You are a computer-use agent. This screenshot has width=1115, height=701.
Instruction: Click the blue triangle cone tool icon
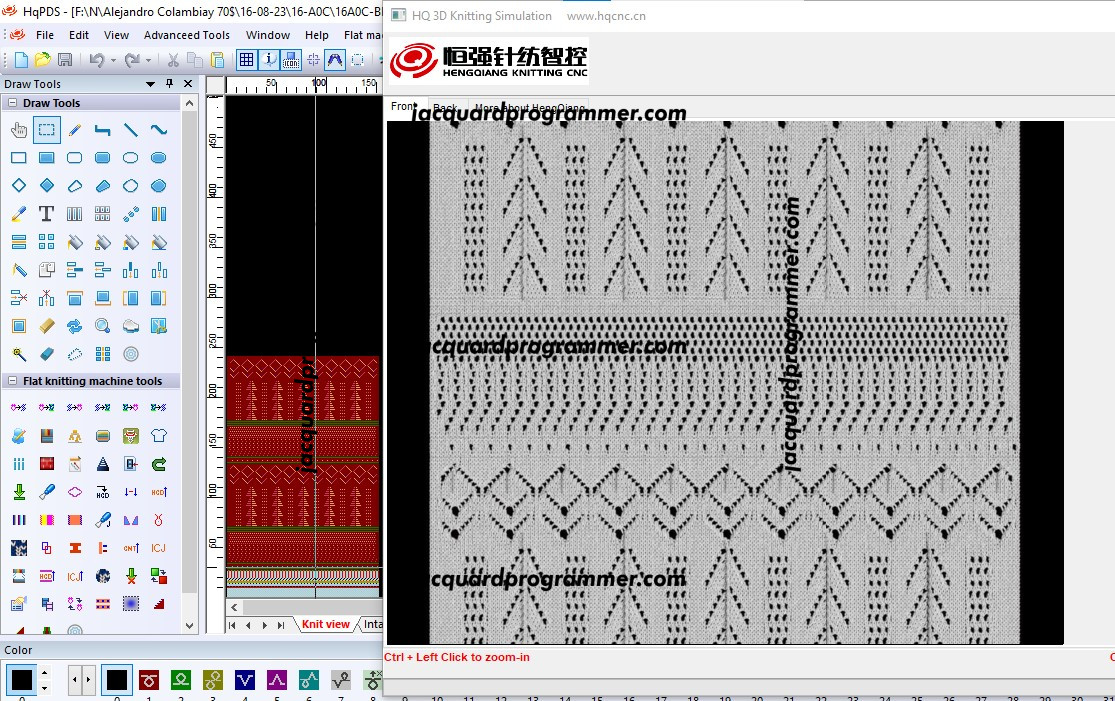[x=102, y=464]
